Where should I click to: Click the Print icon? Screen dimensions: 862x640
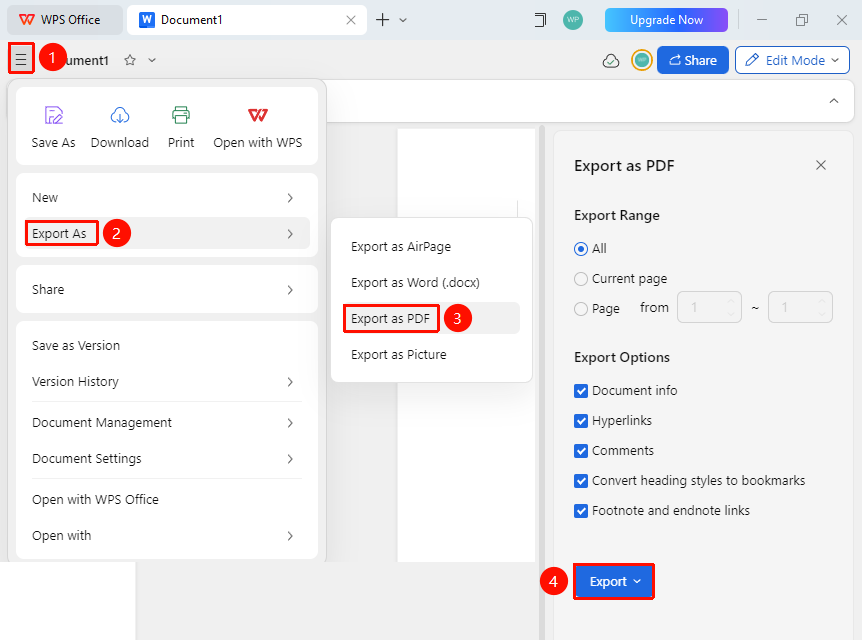click(x=181, y=115)
